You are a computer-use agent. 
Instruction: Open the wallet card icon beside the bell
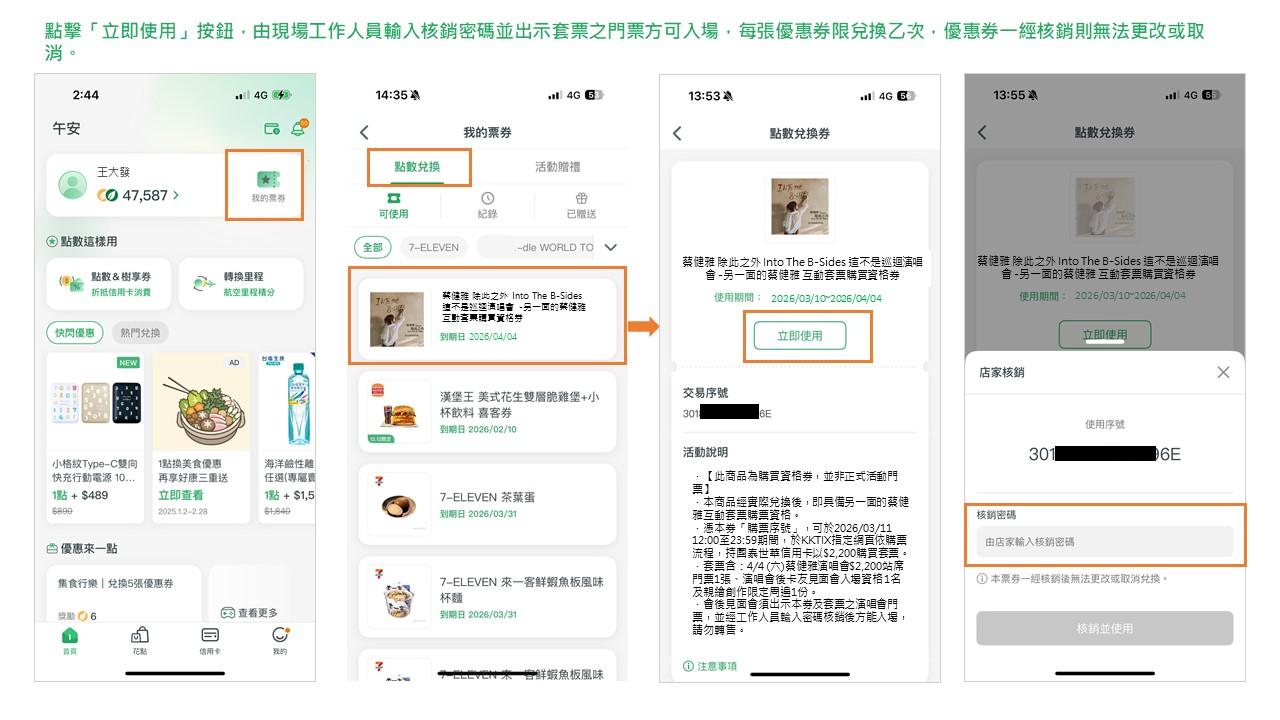272,129
